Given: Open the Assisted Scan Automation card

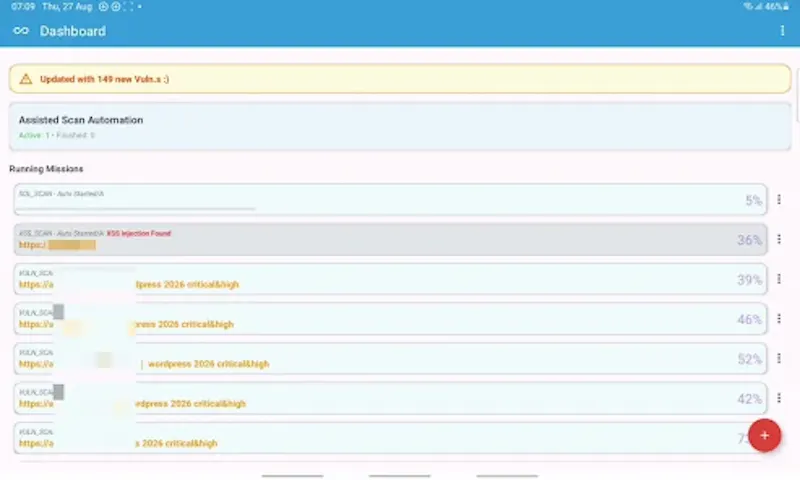Looking at the screenshot, I should [400, 127].
